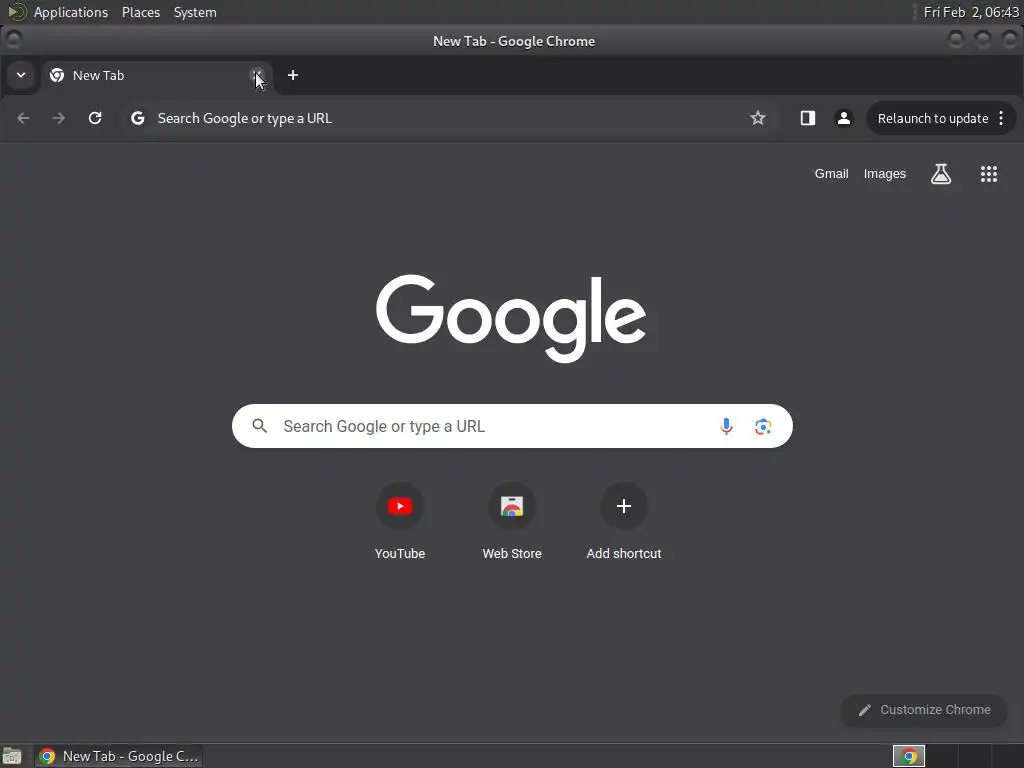1024x768 pixels.
Task: Click the Chrome icon in workspace switcher
Action: click(x=909, y=756)
